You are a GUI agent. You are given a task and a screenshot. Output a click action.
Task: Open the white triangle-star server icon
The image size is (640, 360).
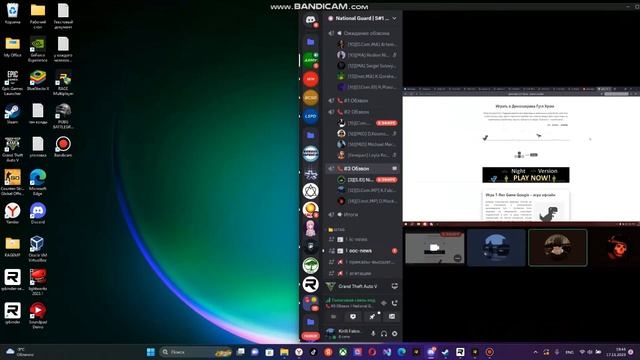tap(310, 191)
